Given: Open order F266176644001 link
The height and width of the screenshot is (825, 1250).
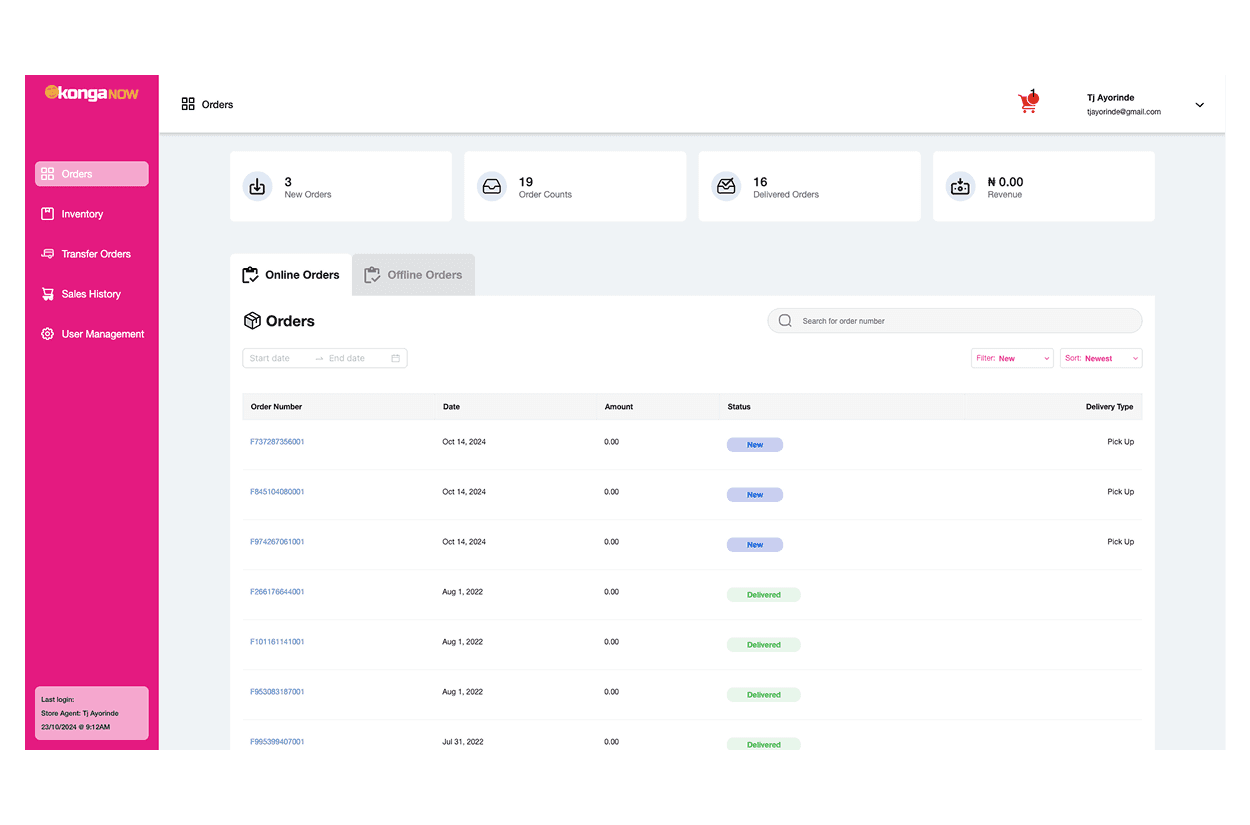Looking at the screenshot, I should 277,592.
